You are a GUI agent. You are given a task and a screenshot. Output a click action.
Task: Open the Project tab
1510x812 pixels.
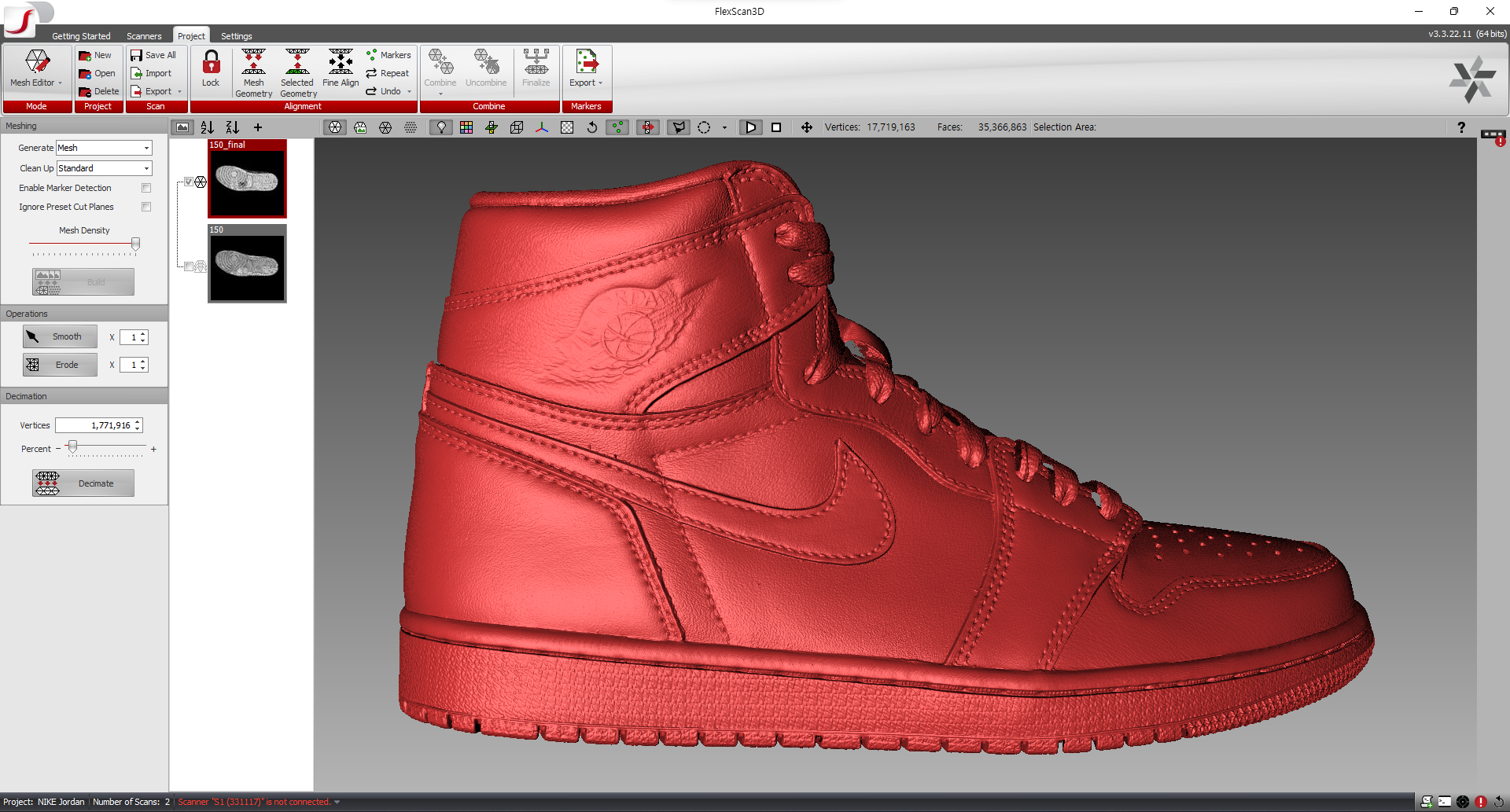[x=191, y=36]
